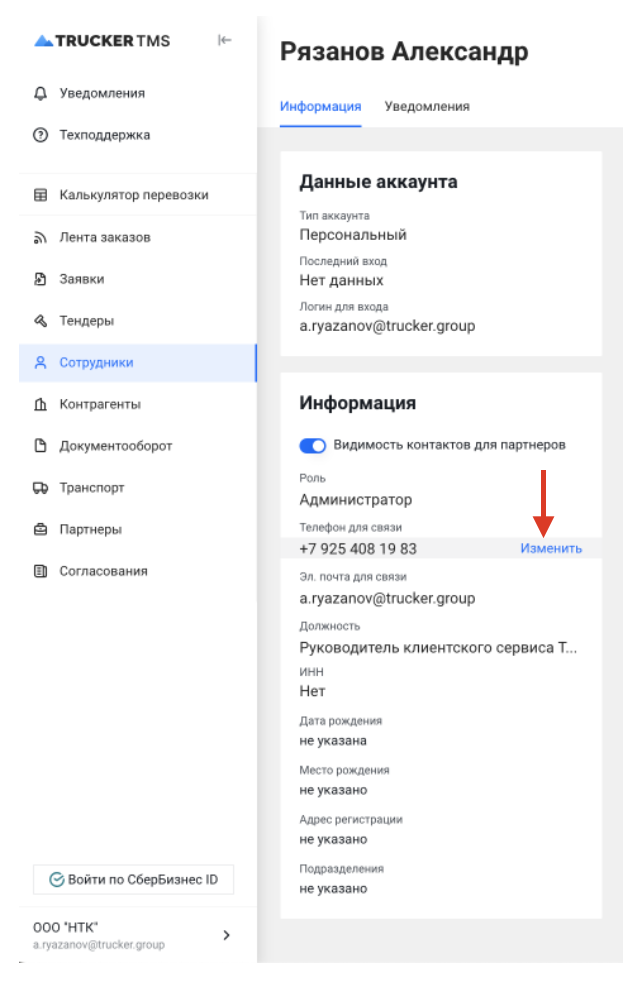Open the Калькулятор перевозки calculator icon
Image resolution: width=640 pixels, height=1004 pixels.
tap(41, 195)
